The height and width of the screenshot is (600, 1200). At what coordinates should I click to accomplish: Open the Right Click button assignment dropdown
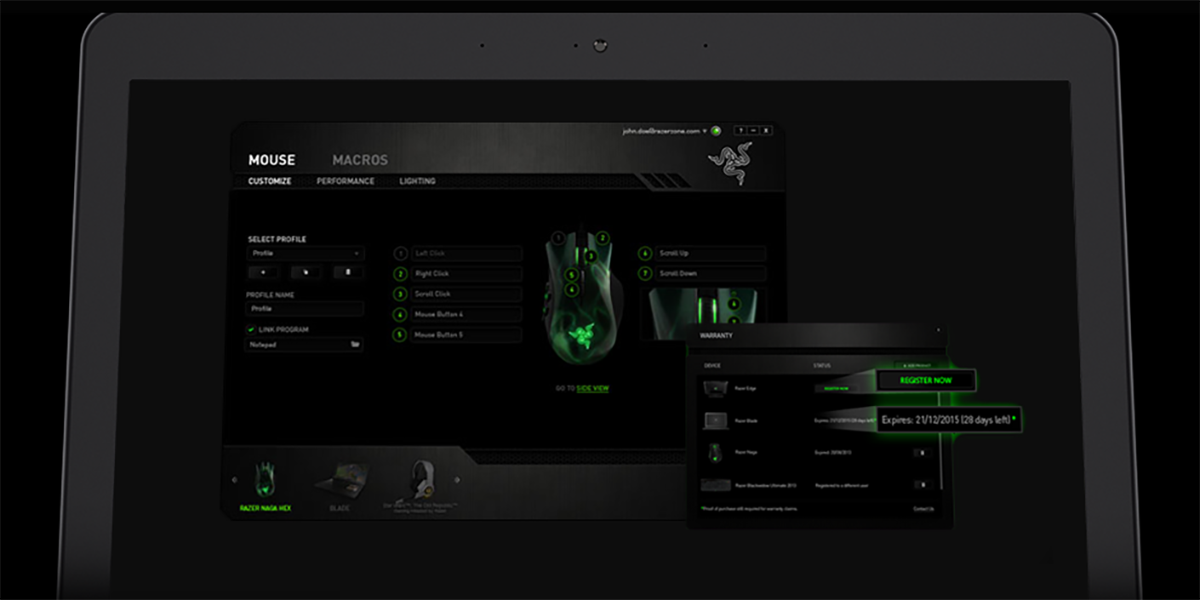[x=466, y=274]
